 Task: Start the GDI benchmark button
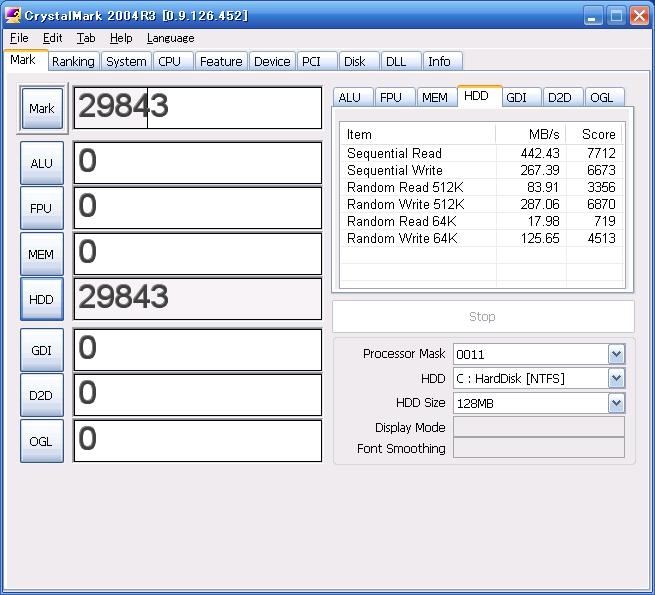41,350
